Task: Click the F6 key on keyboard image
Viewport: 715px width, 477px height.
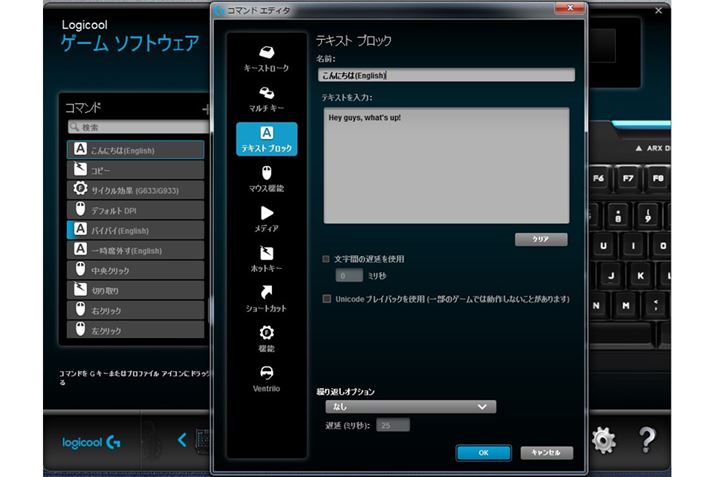Action: (x=599, y=178)
